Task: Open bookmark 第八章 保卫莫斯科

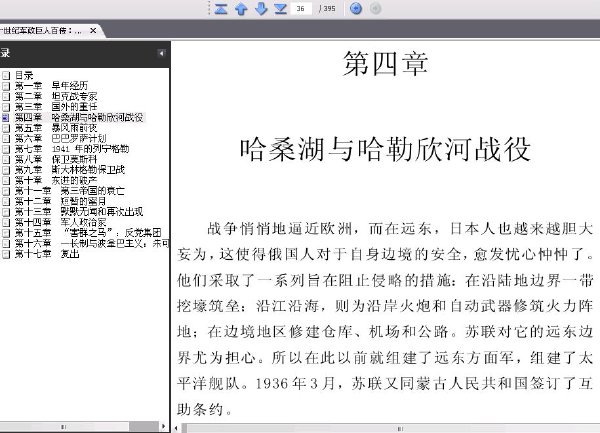Action: pos(56,160)
